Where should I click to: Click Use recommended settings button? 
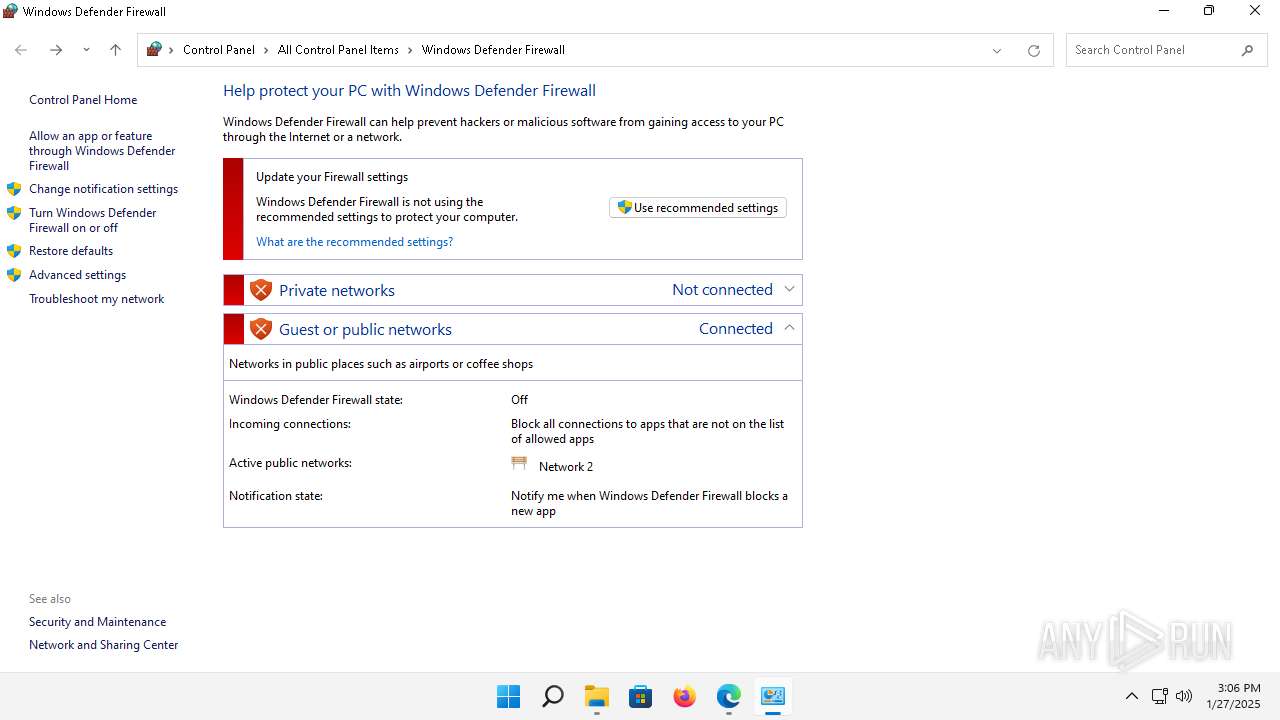(x=698, y=208)
